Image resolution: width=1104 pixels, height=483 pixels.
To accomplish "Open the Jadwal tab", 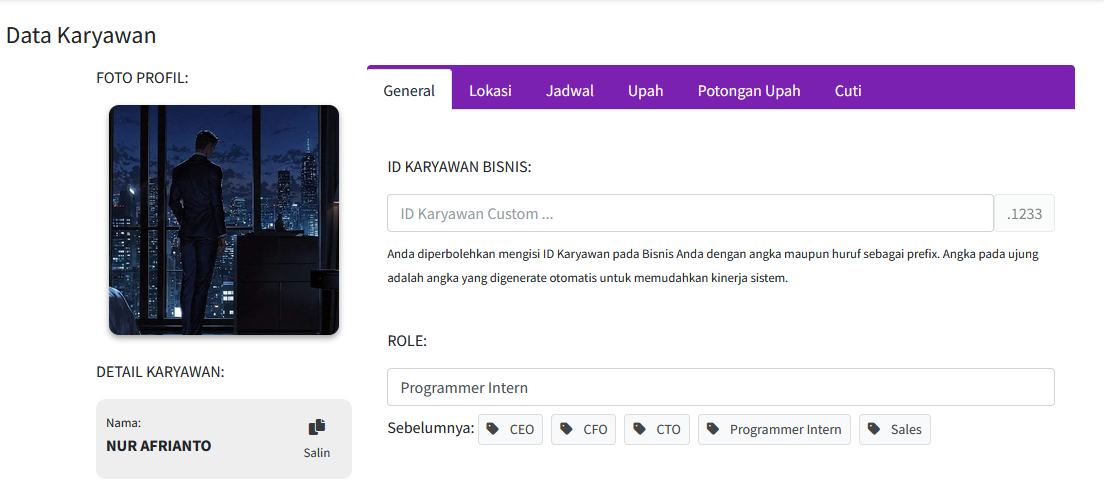I will coord(570,90).
